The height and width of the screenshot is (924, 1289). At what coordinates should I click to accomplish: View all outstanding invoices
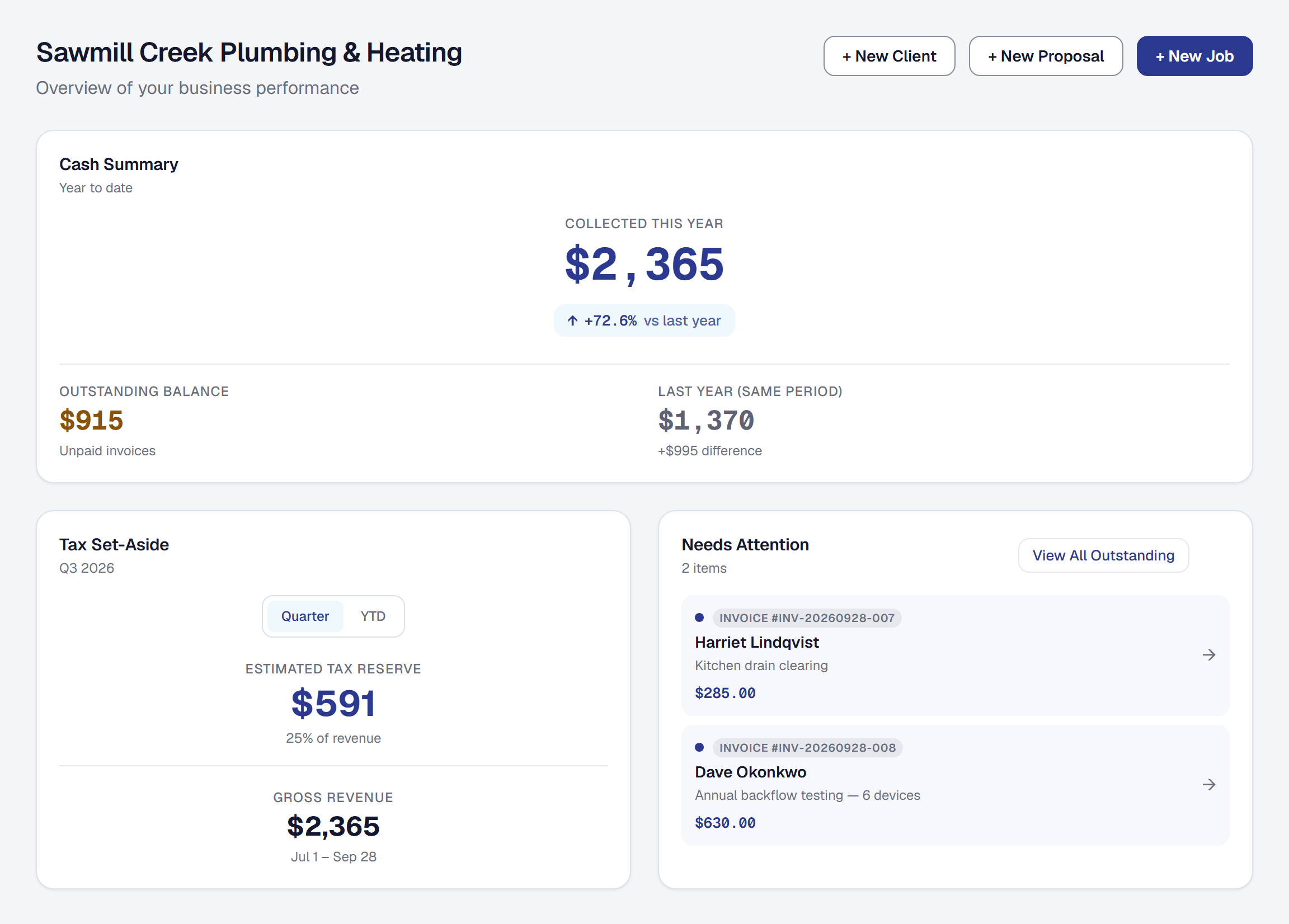click(1103, 555)
